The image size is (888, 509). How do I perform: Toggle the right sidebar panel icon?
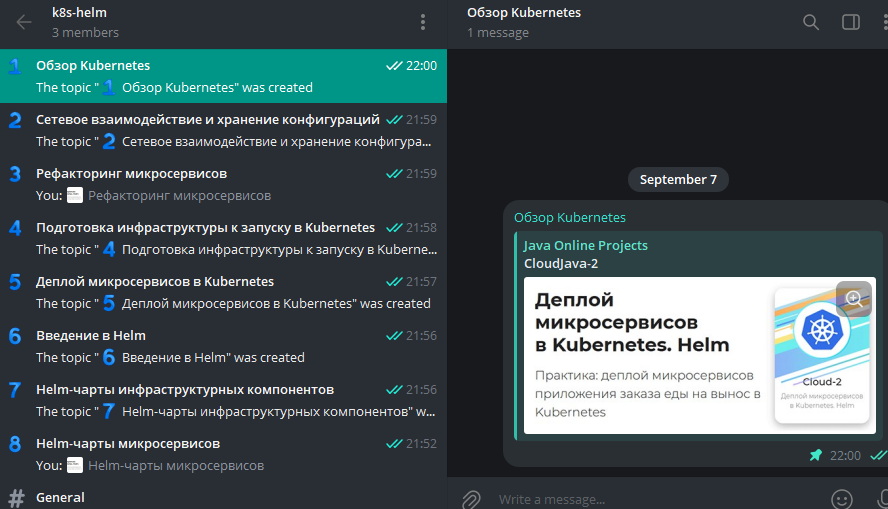click(851, 22)
